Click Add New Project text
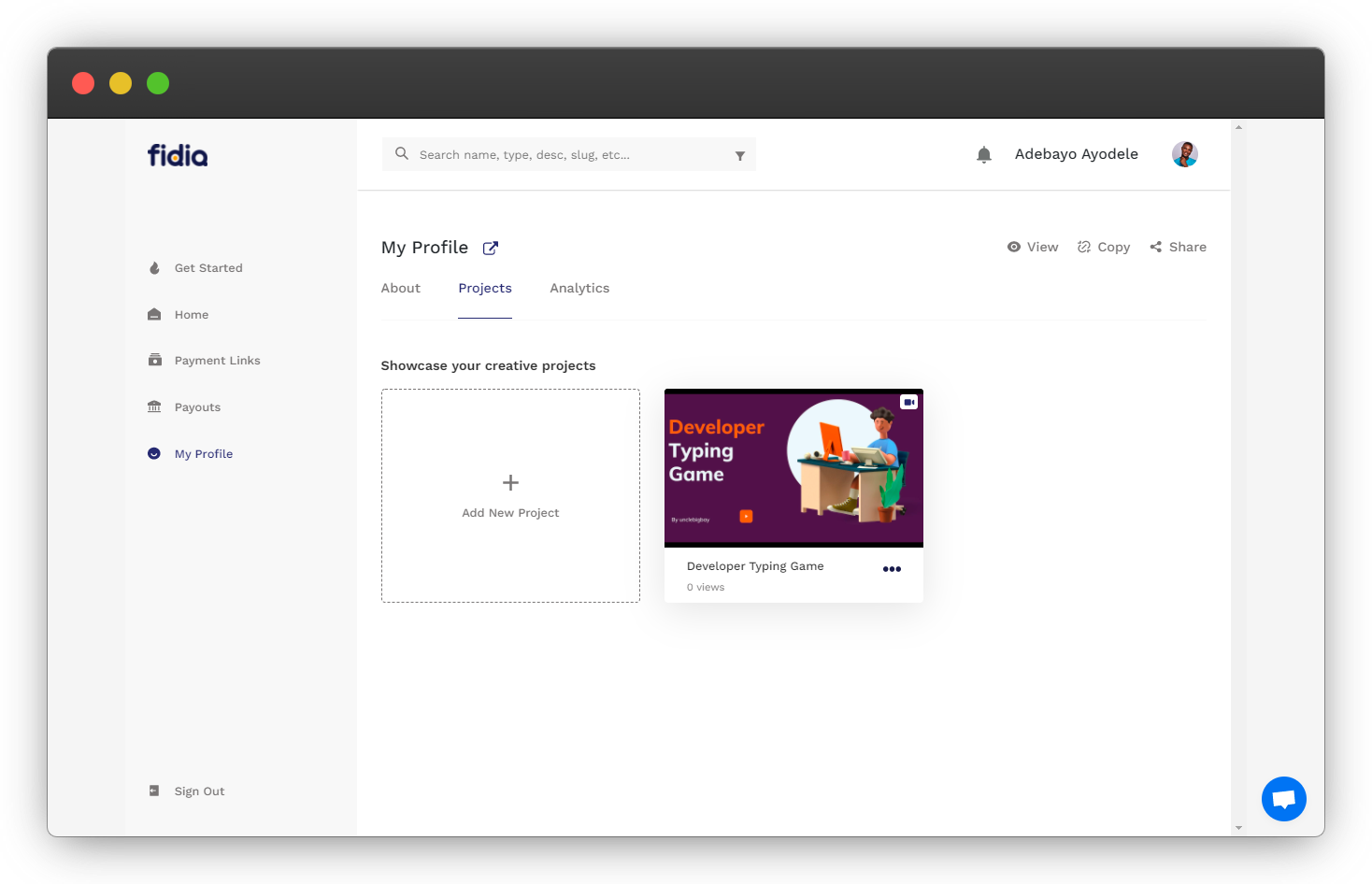 point(510,513)
